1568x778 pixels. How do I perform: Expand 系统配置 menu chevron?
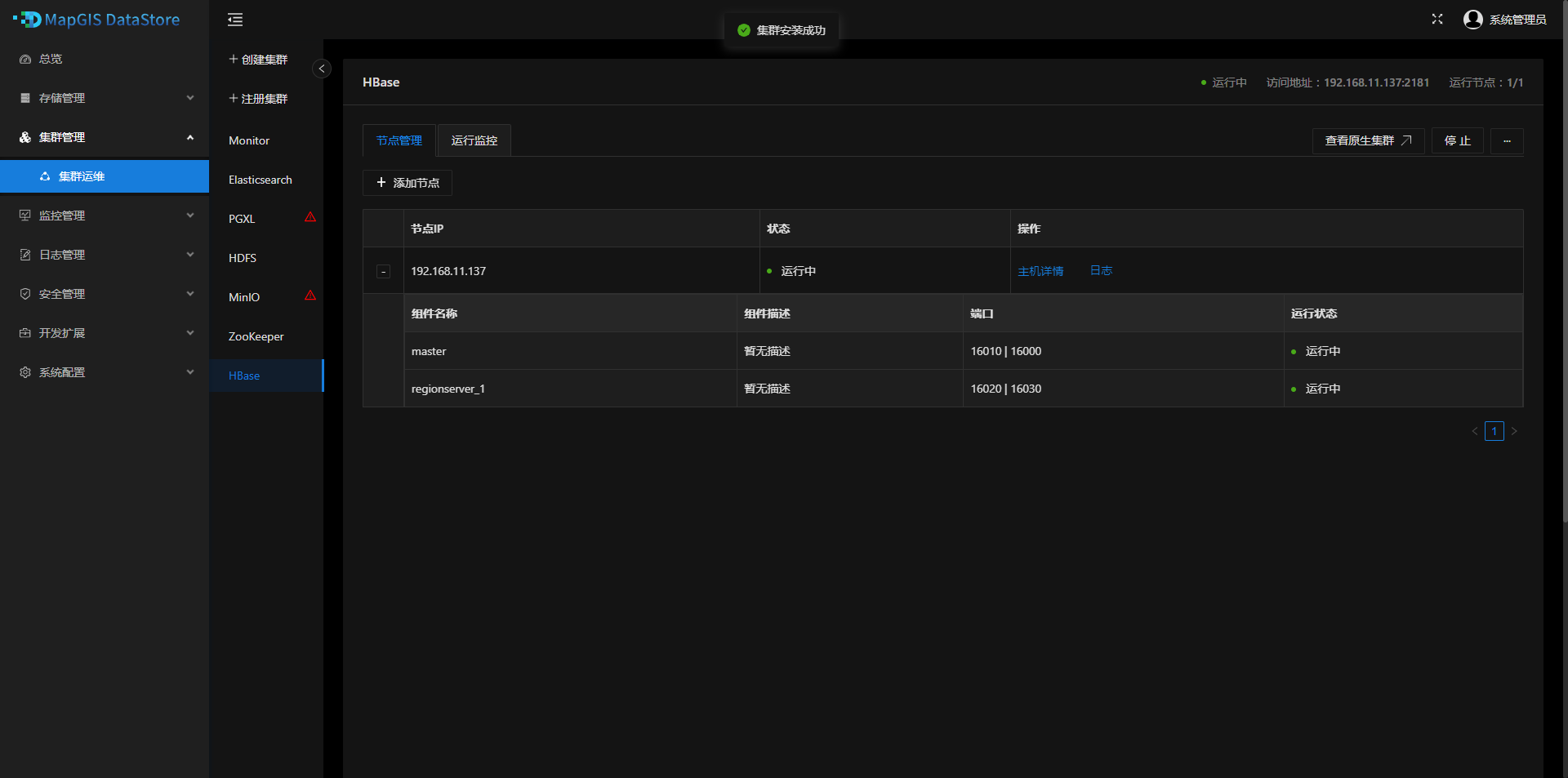coord(190,372)
